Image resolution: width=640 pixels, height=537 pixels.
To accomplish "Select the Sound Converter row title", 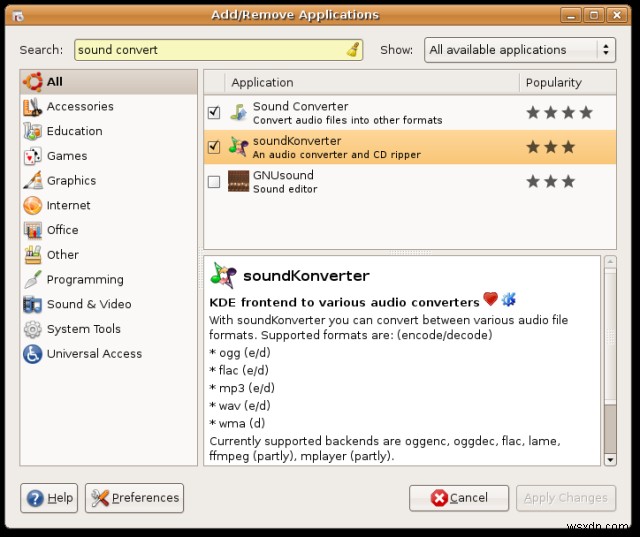I will tap(300, 107).
